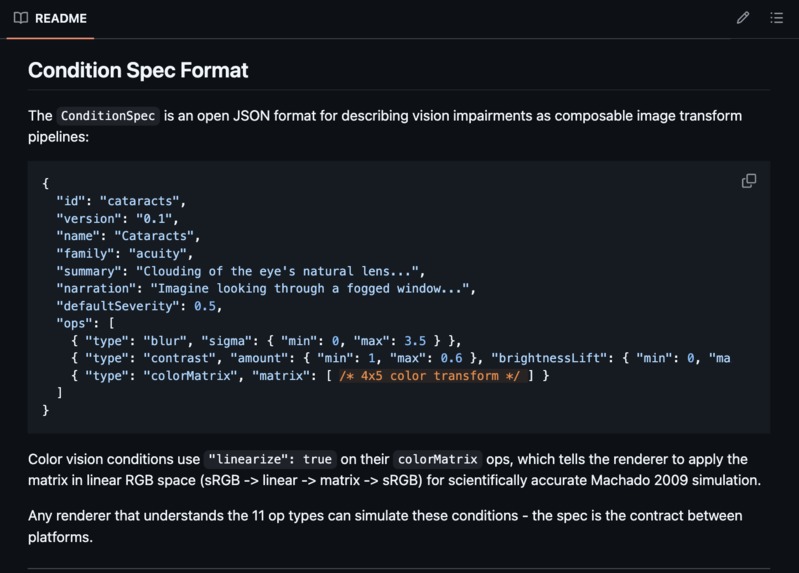Click the "family": "acuity" line
The image size is (799, 573).
125,253
